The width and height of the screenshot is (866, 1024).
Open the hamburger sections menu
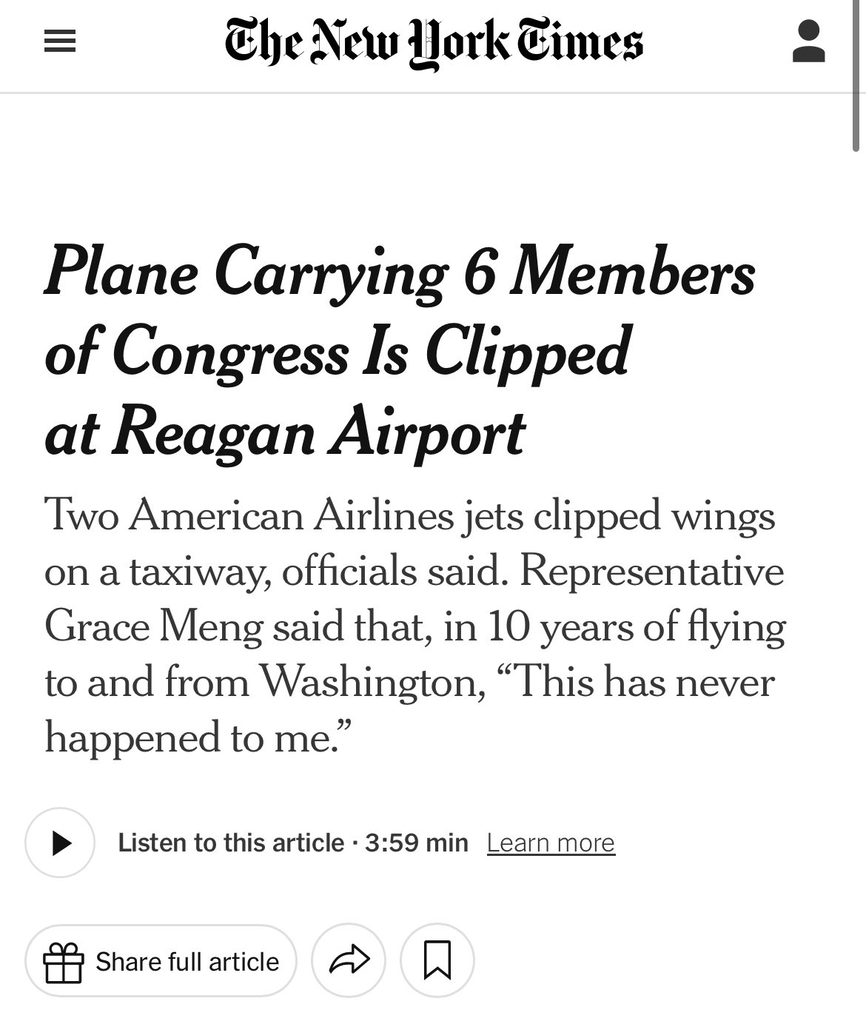[59, 42]
